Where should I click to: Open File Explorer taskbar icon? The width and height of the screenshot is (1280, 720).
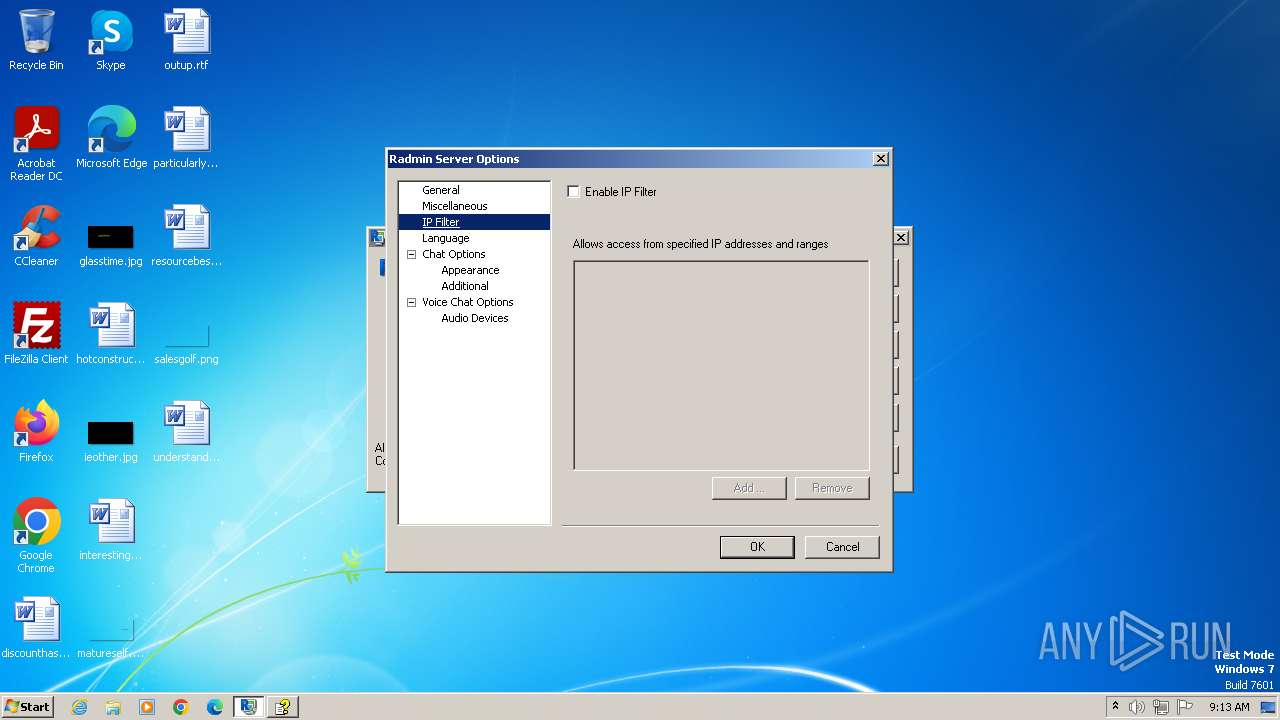point(113,707)
